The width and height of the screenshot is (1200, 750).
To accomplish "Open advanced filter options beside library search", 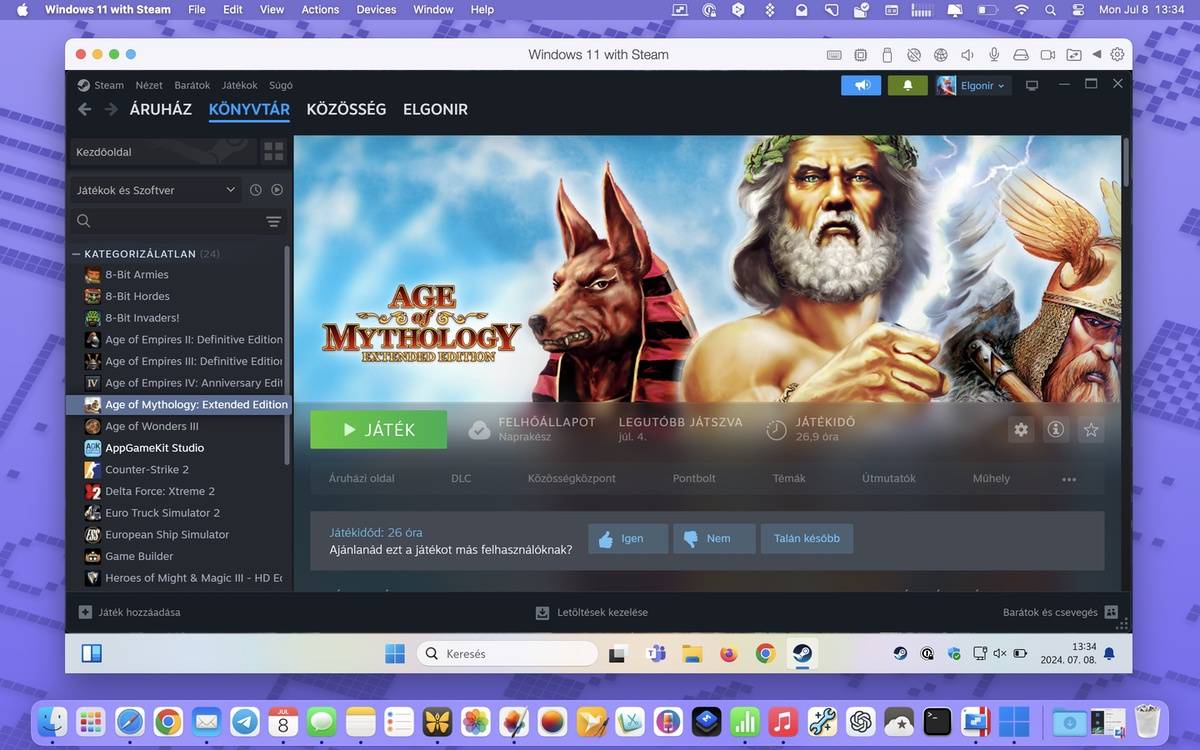I will tap(273, 221).
